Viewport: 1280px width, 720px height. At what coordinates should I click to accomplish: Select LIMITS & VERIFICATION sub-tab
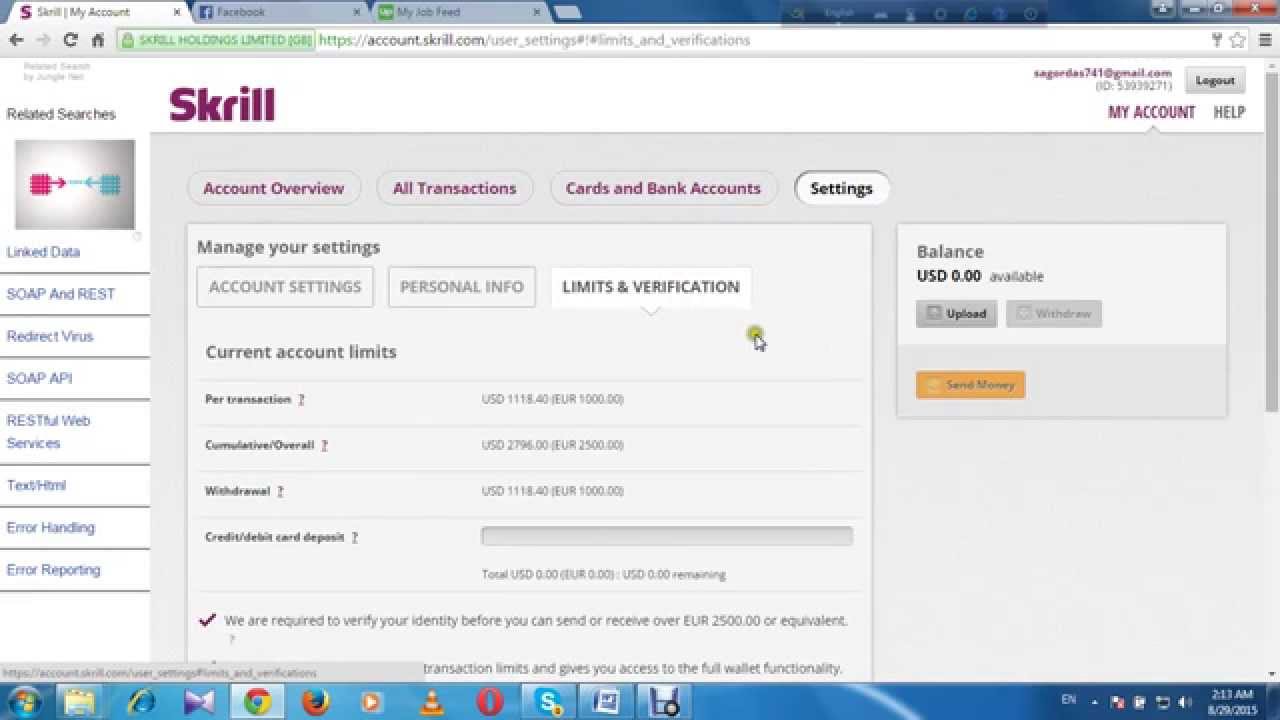(x=651, y=287)
